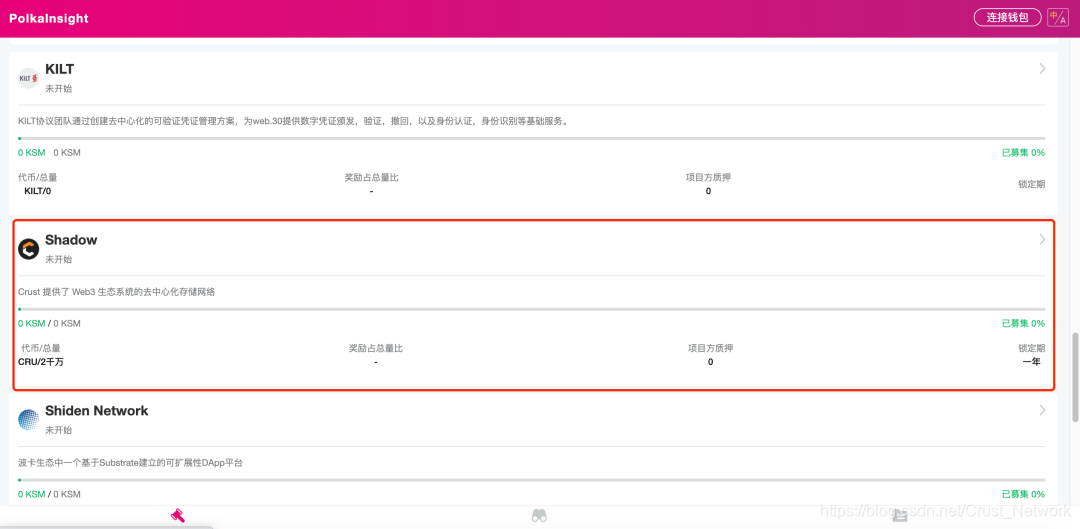Click 已募集 0% in Shiden Network card

click(x=1023, y=494)
